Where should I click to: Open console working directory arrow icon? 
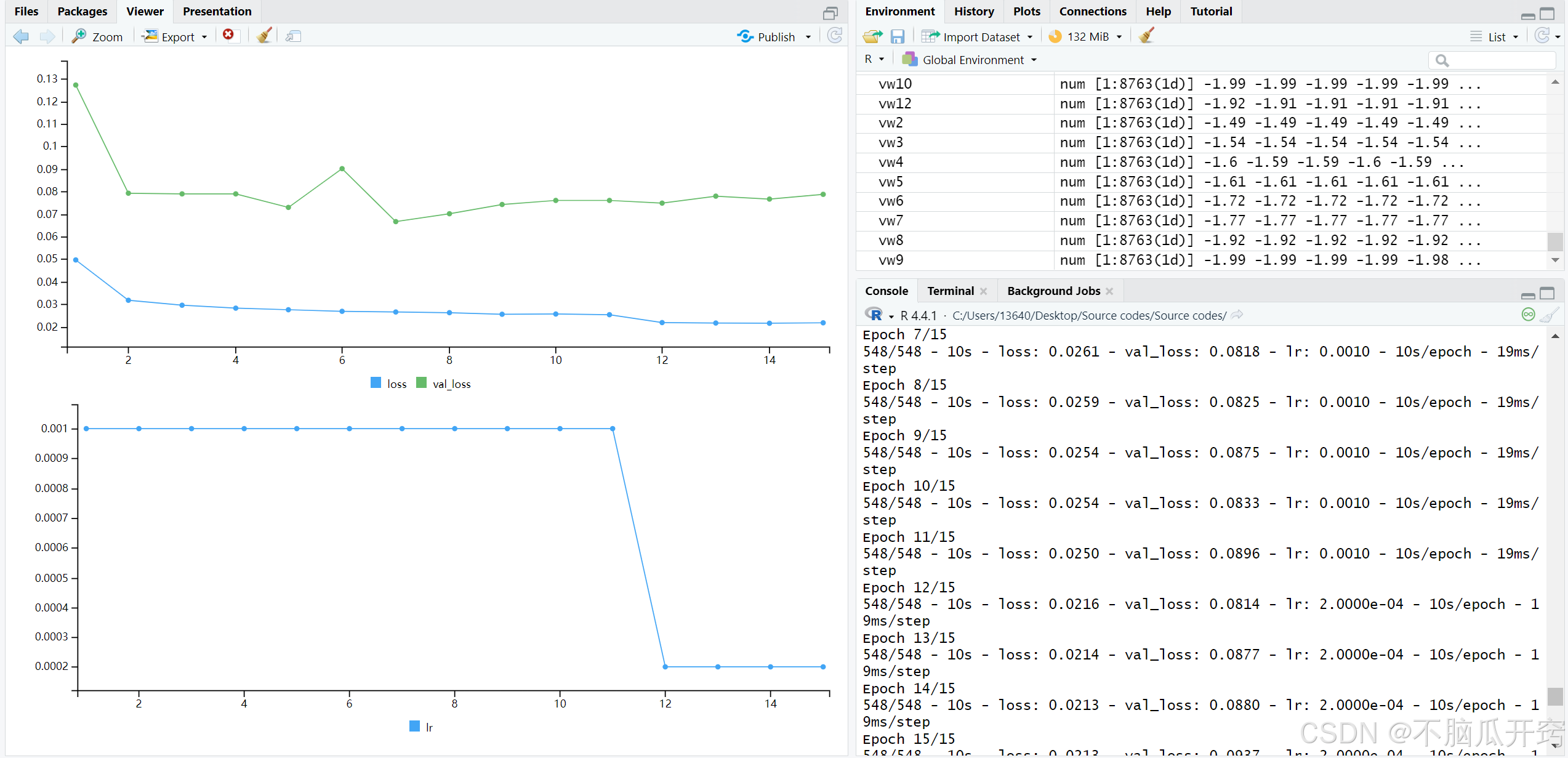click(1237, 315)
